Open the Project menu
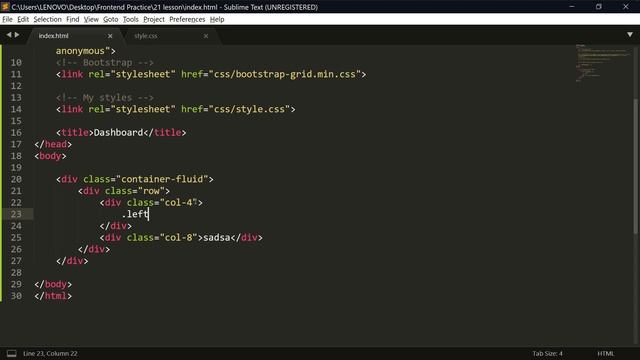Viewport: 640px width, 360px height. click(x=154, y=19)
